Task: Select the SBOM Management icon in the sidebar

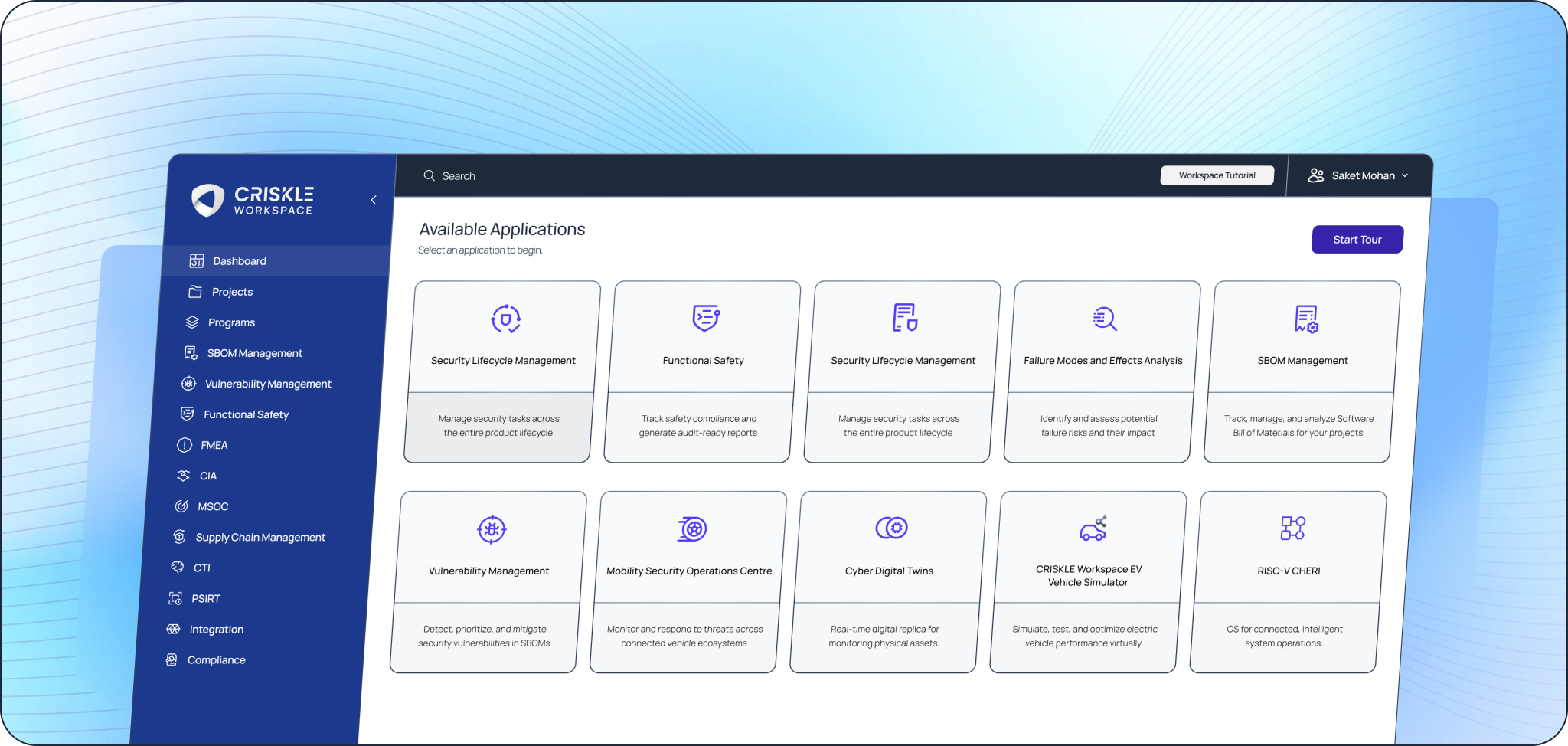Action: tap(189, 352)
